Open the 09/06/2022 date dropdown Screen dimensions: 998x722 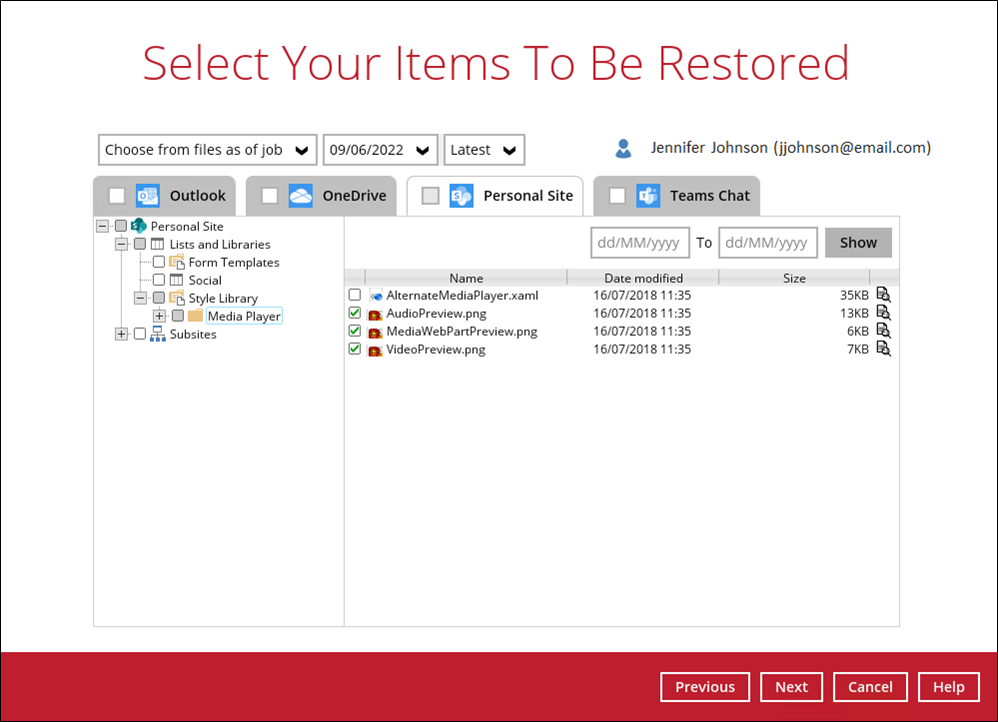[x=380, y=150]
